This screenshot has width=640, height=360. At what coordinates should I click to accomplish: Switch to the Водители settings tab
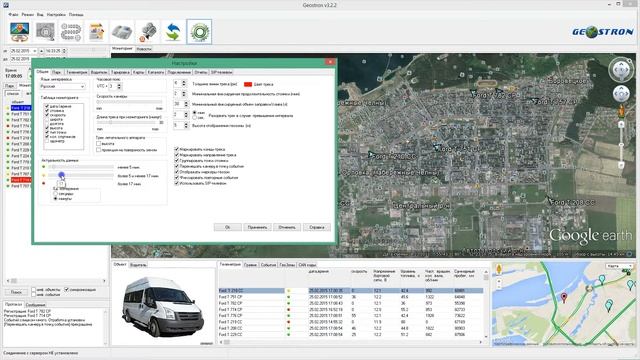pos(99,72)
